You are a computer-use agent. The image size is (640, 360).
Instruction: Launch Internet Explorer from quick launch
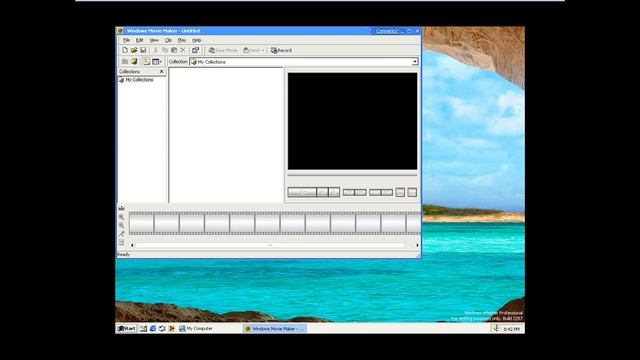(153, 328)
